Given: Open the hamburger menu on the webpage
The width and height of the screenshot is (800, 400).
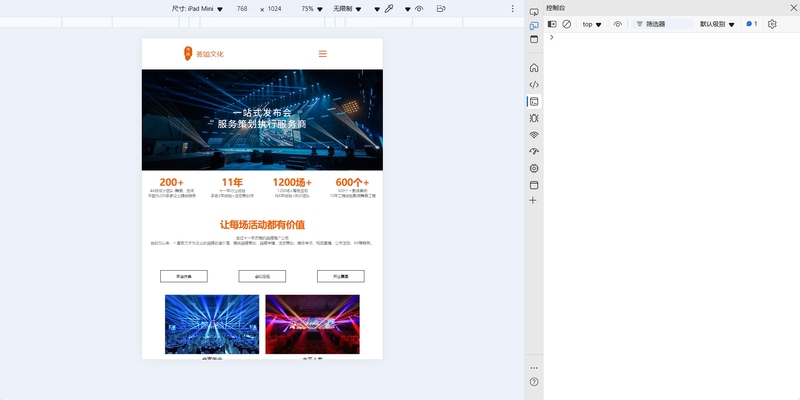Looking at the screenshot, I should coord(322,54).
